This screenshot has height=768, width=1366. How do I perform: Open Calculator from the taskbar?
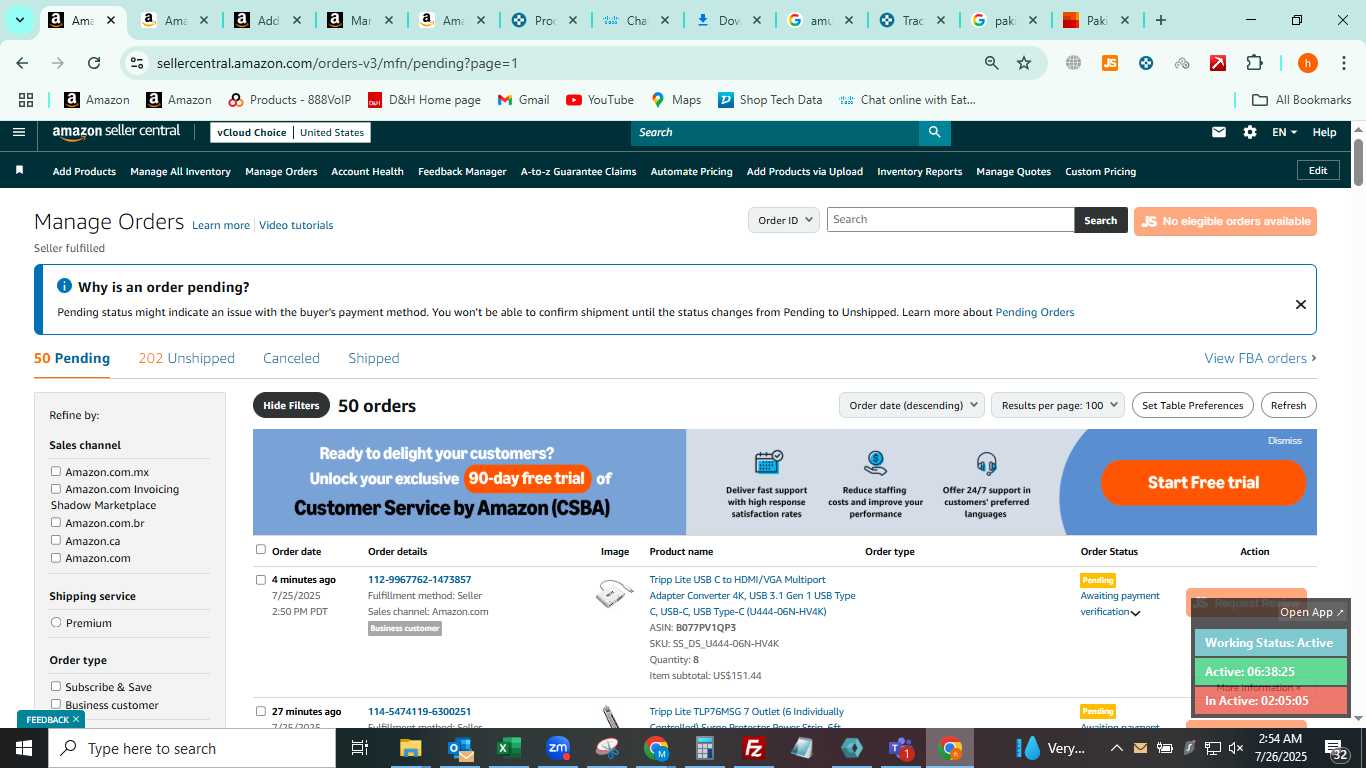[x=705, y=748]
